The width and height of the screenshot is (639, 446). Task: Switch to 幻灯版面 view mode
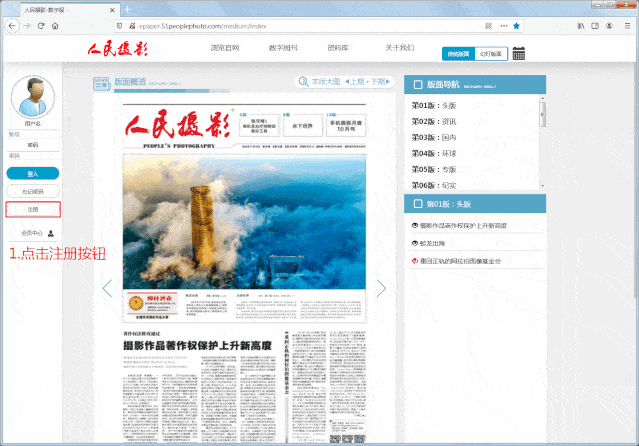point(491,54)
